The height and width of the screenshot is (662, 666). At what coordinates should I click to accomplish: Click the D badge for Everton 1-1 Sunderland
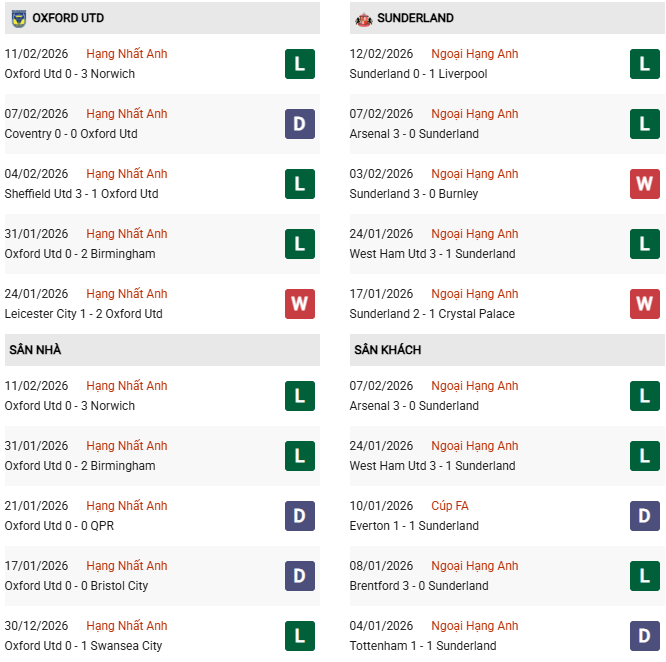tap(644, 516)
